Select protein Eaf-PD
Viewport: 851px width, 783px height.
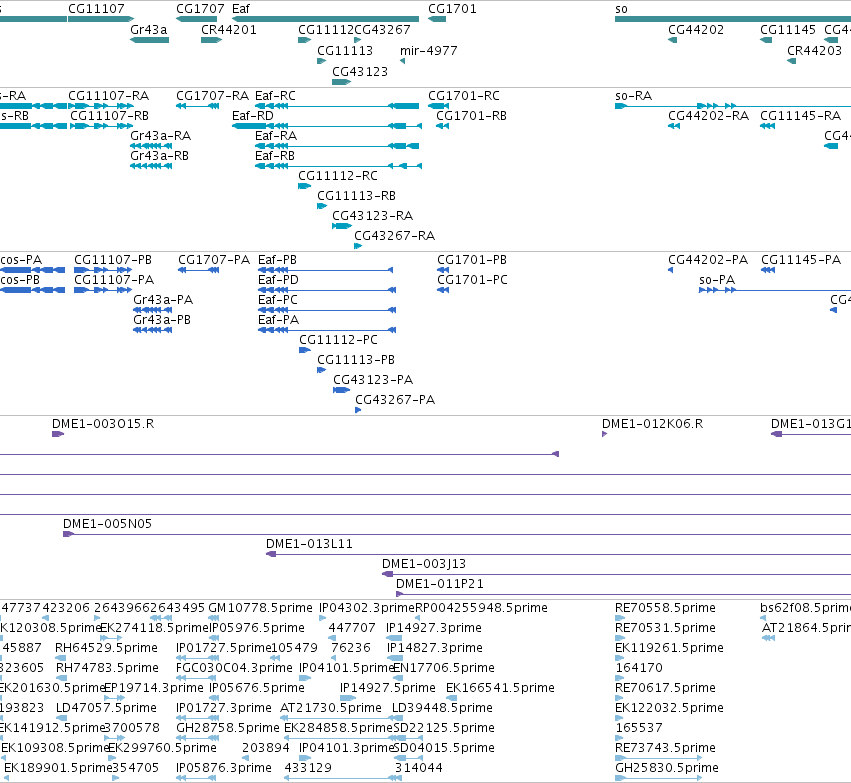coord(278,280)
